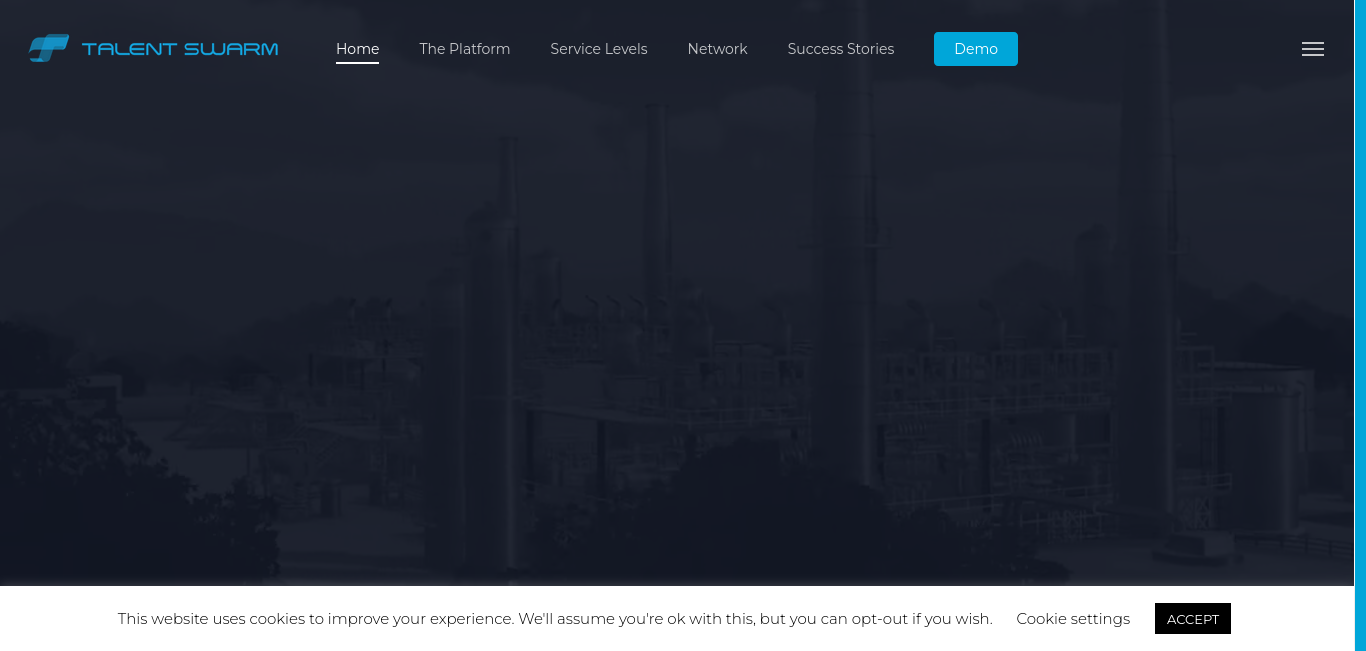The height and width of the screenshot is (651, 1366).
Task: View Success Stories page
Action: point(840,49)
